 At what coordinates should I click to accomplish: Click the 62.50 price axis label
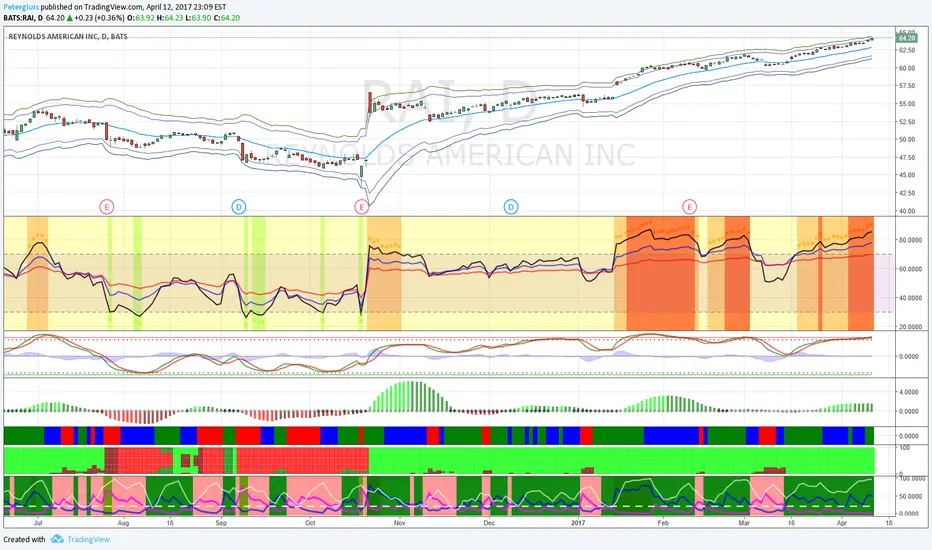point(907,51)
